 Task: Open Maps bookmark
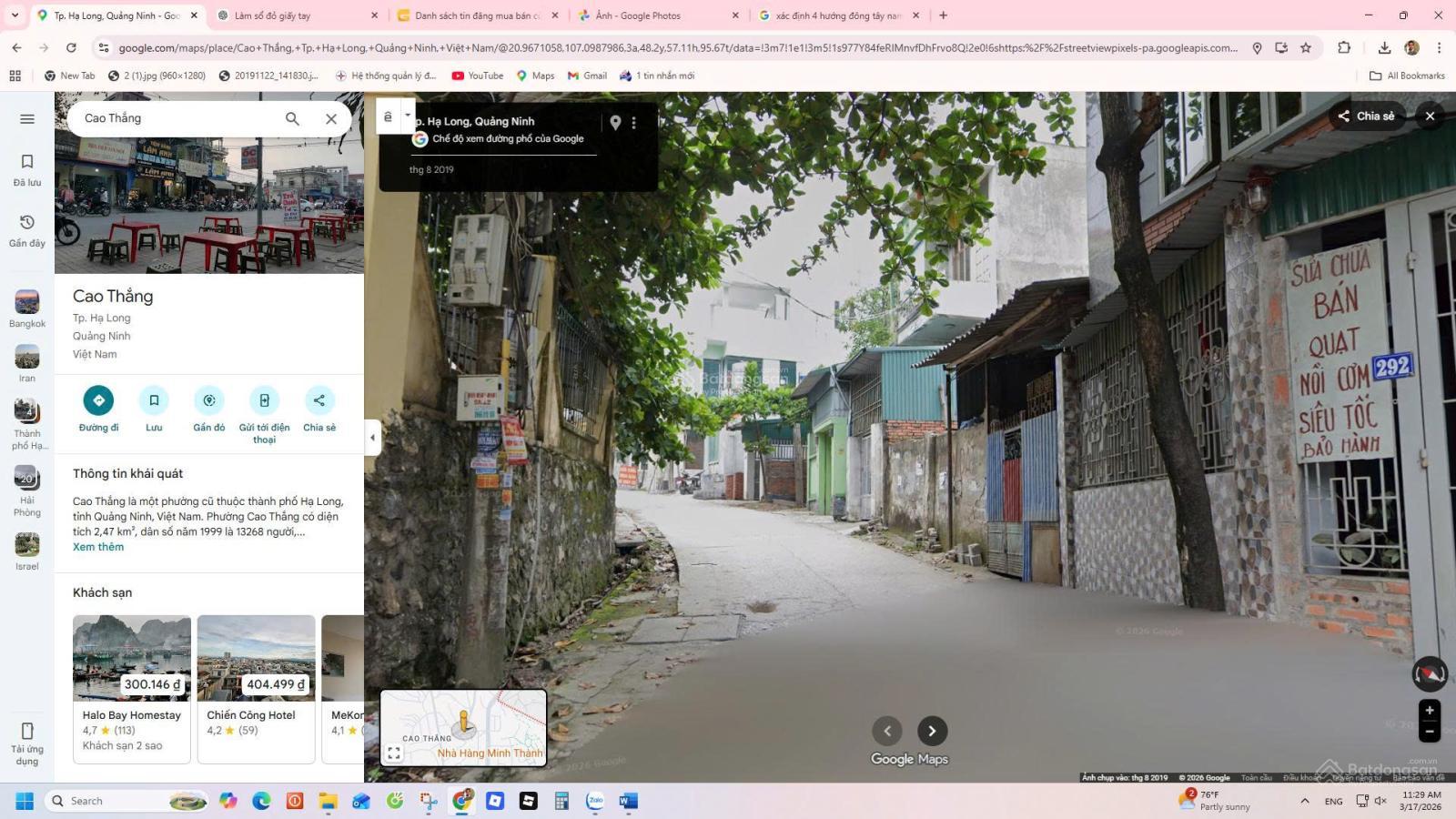tap(535, 76)
